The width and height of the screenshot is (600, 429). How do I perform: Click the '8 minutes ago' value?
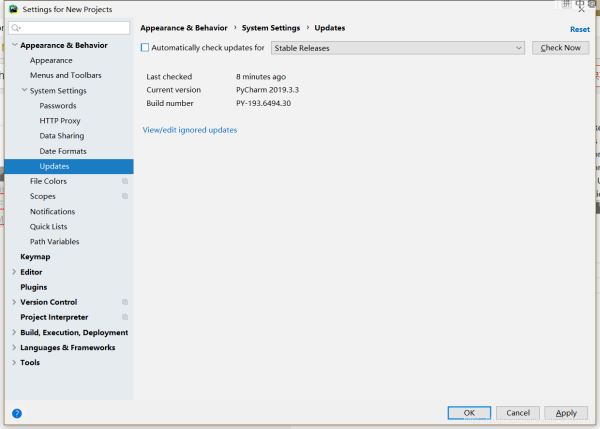pyautogui.click(x=261, y=77)
